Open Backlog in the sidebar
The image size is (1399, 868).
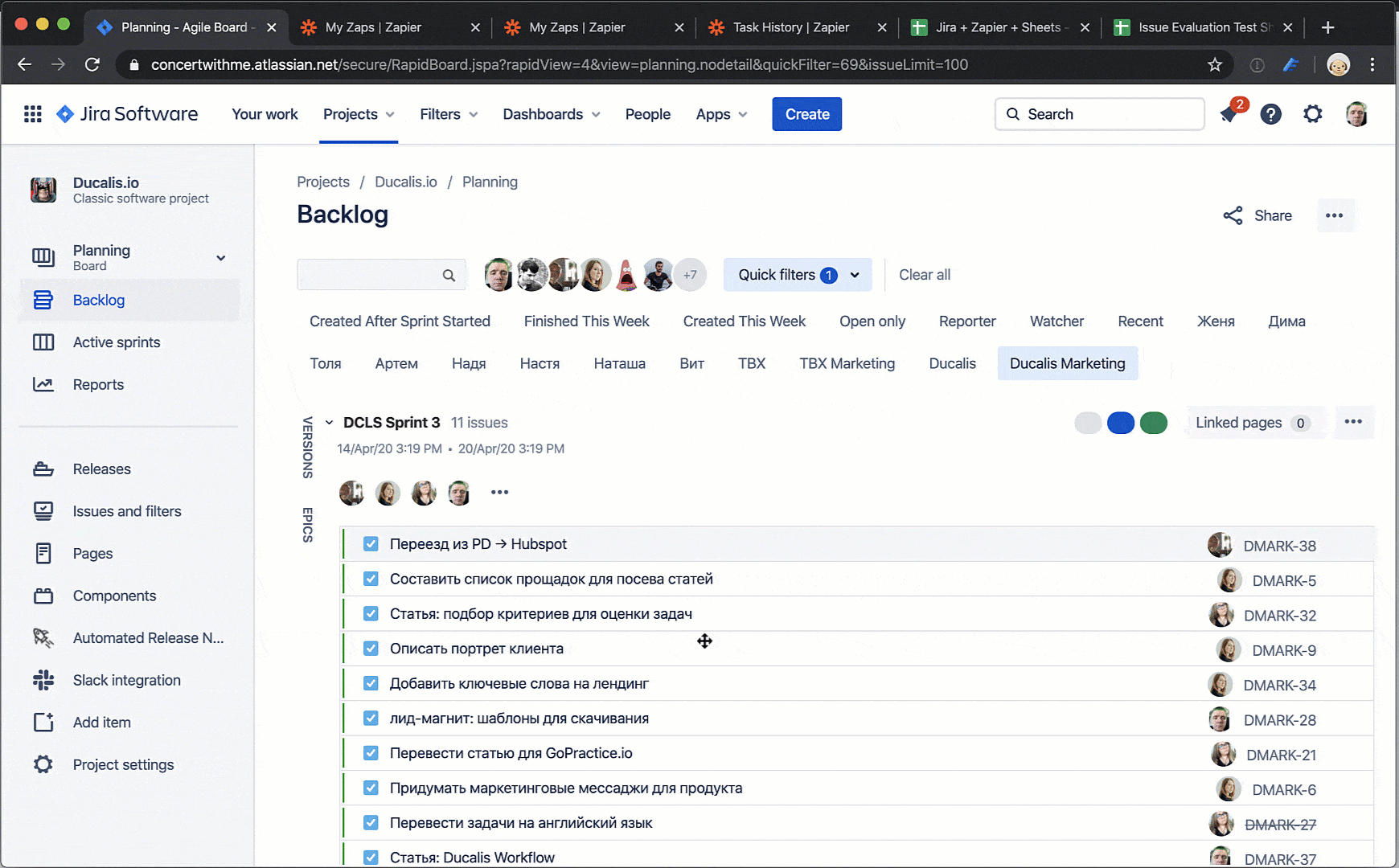coord(129,300)
